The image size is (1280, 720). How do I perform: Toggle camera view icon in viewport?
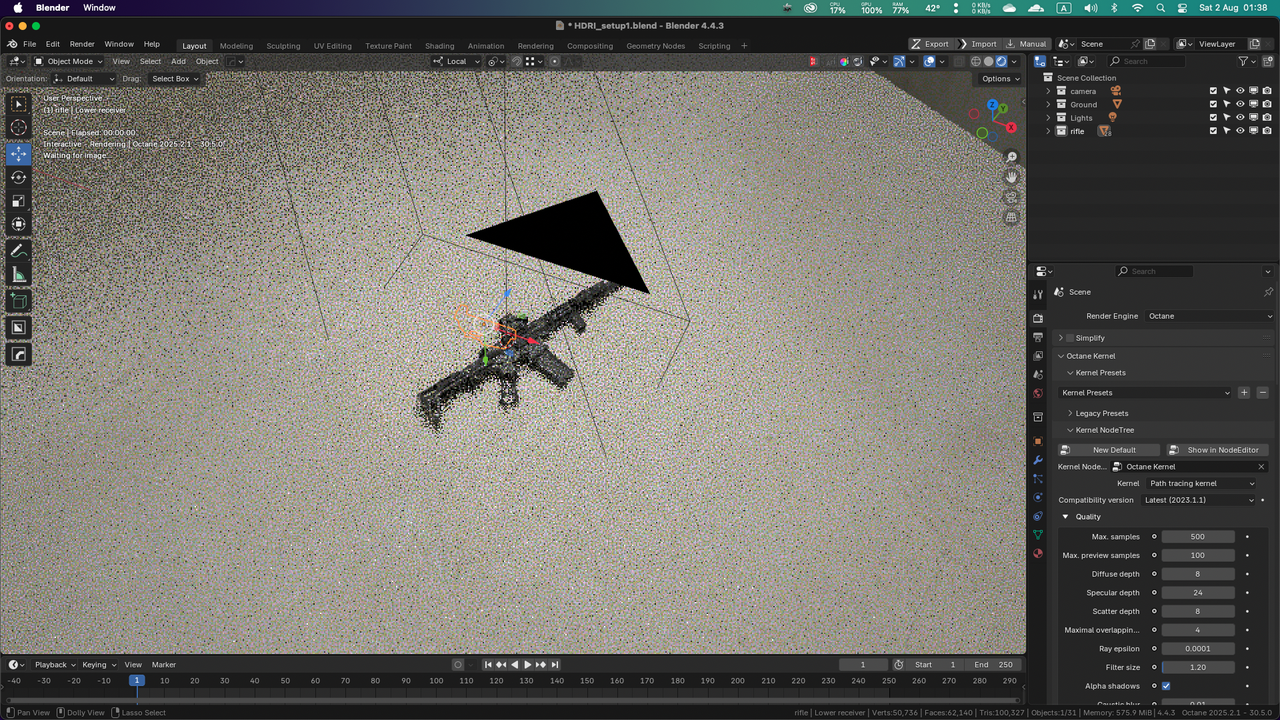1012,197
